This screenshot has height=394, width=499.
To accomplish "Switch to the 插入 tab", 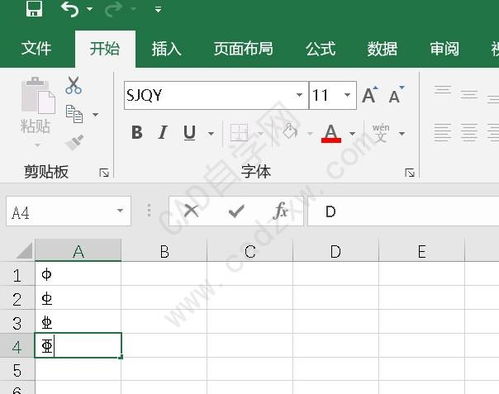I will click(x=167, y=49).
